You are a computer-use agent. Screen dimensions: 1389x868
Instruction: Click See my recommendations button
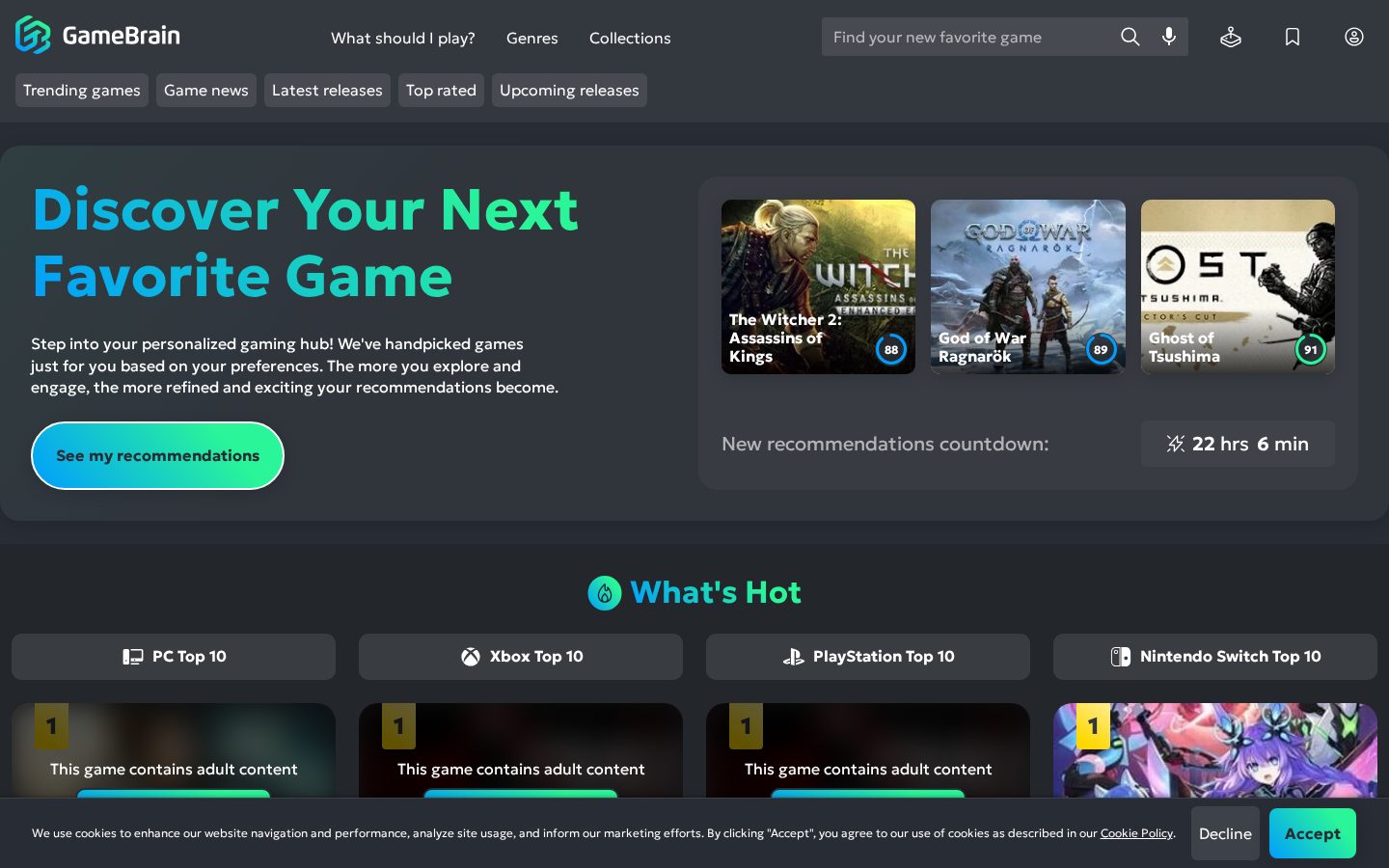click(x=157, y=455)
